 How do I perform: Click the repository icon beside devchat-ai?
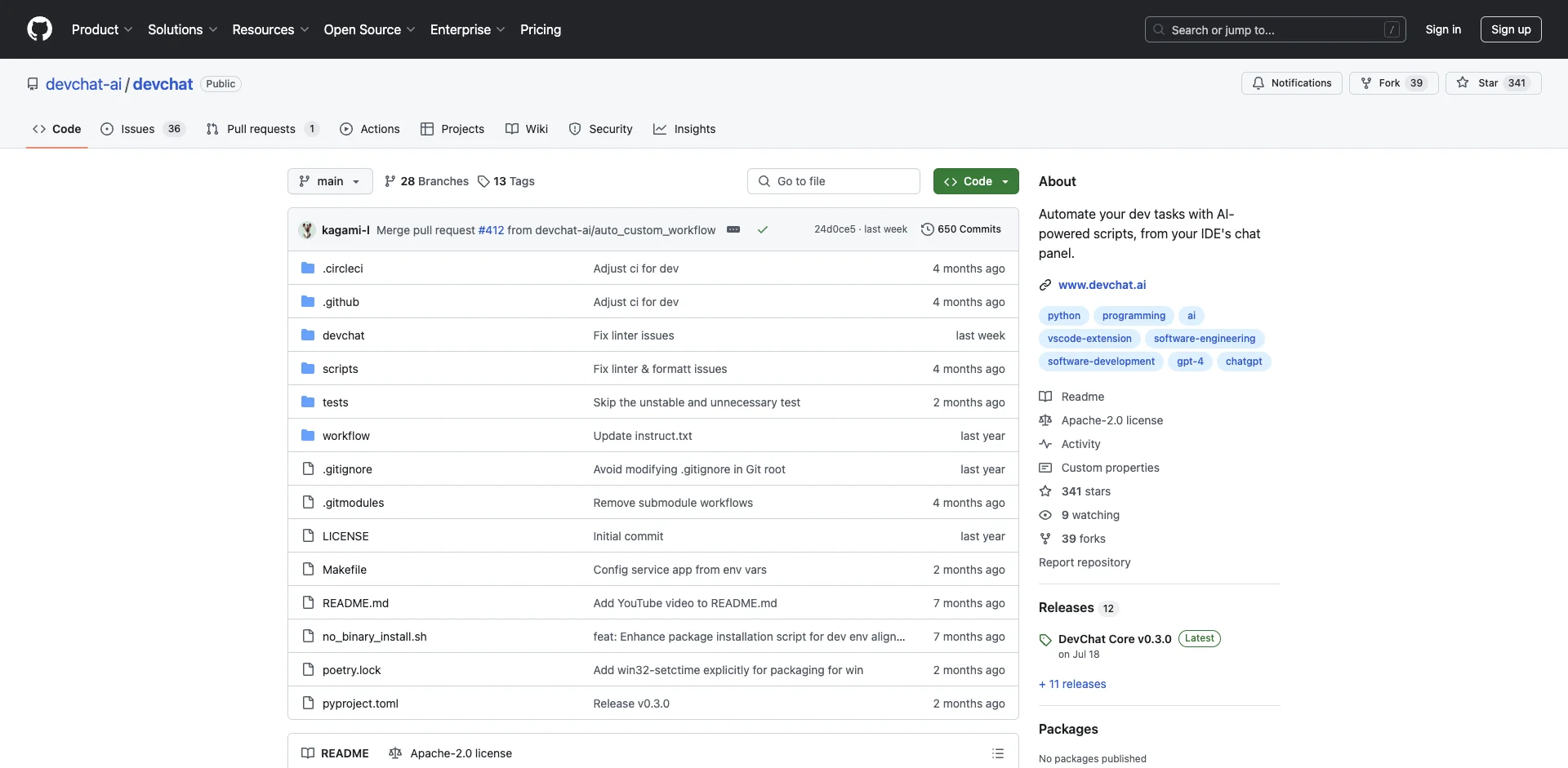(x=33, y=84)
